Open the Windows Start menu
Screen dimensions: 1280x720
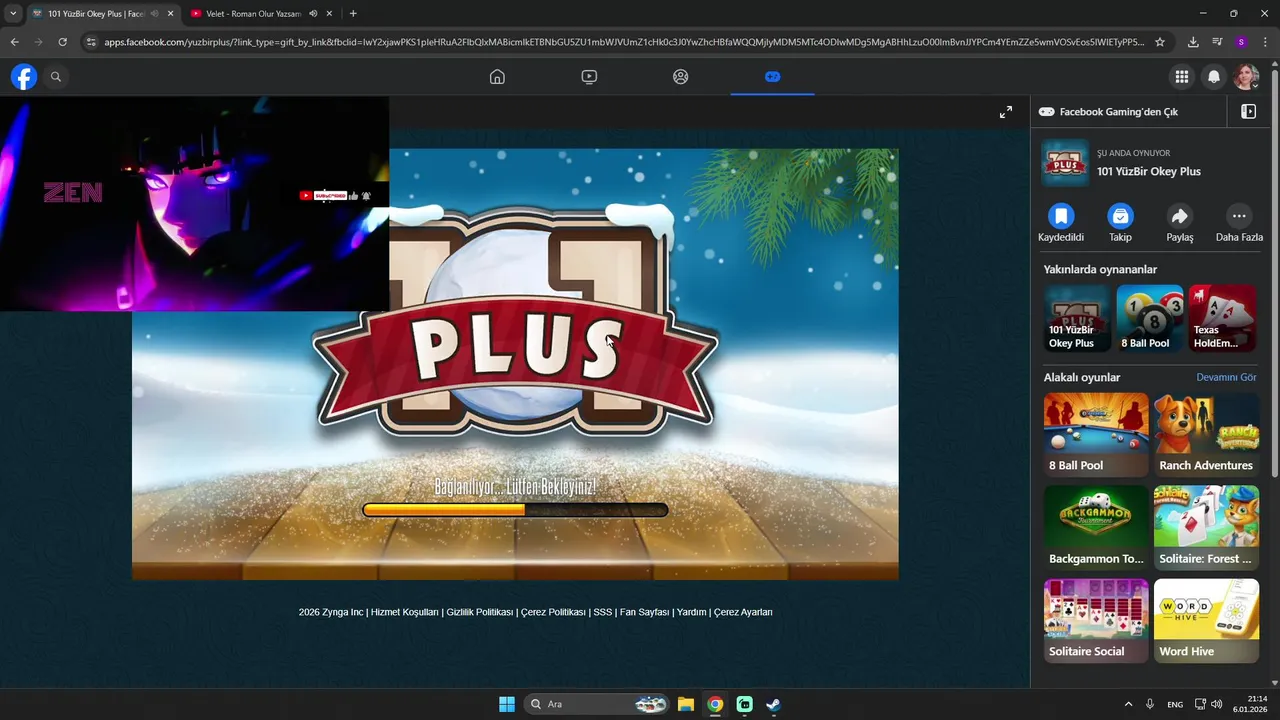[x=507, y=704]
